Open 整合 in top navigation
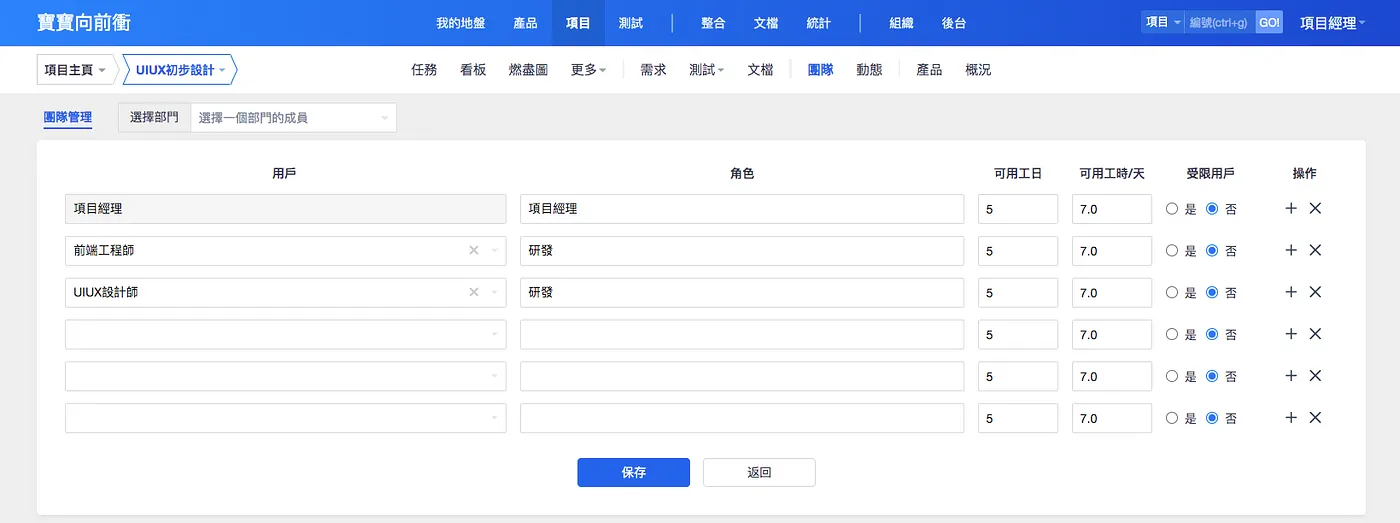 [713, 23]
